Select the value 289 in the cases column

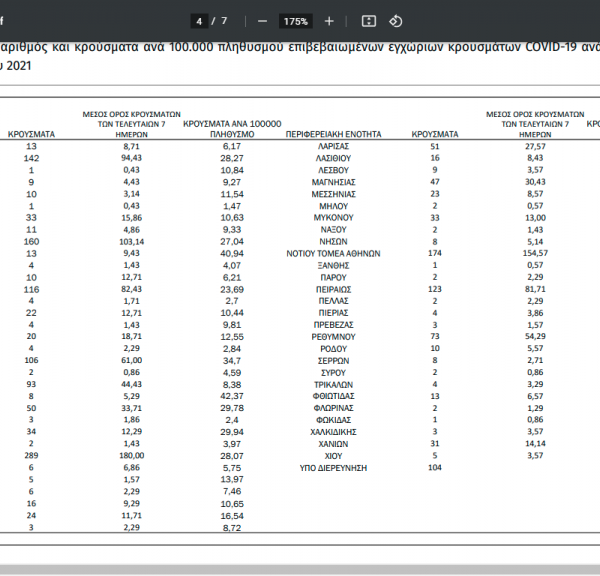pos(31,456)
